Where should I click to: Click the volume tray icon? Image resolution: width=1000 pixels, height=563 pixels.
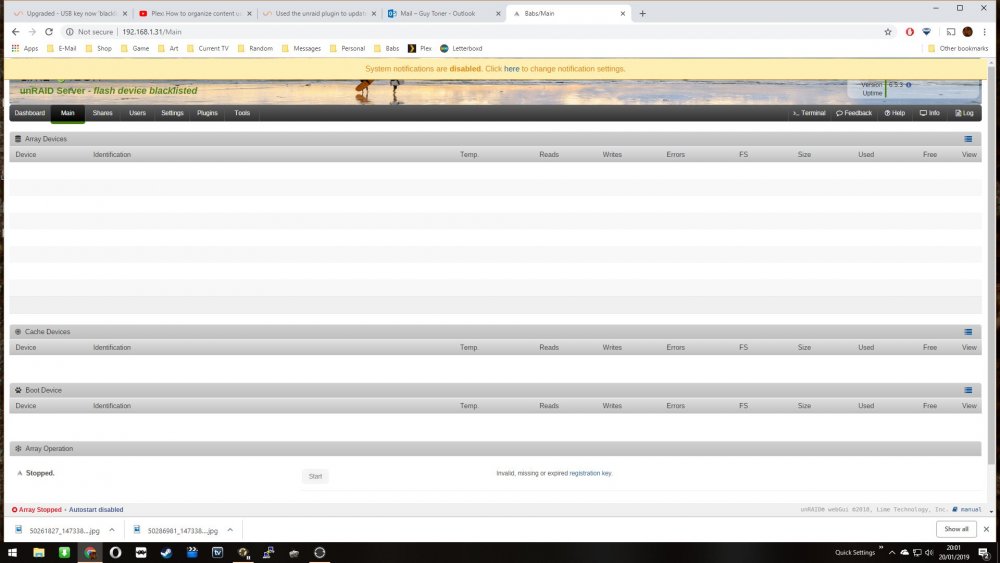click(929, 553)
